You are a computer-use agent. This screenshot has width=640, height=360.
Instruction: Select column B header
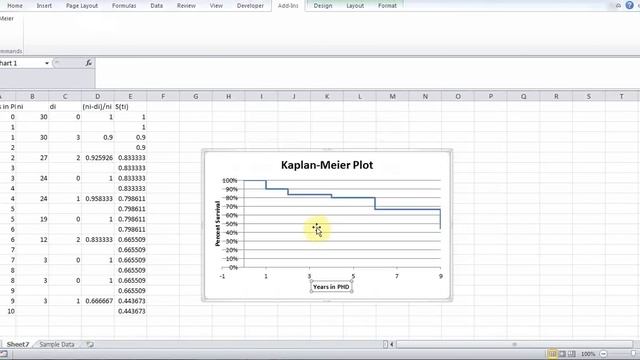point(32,96)
